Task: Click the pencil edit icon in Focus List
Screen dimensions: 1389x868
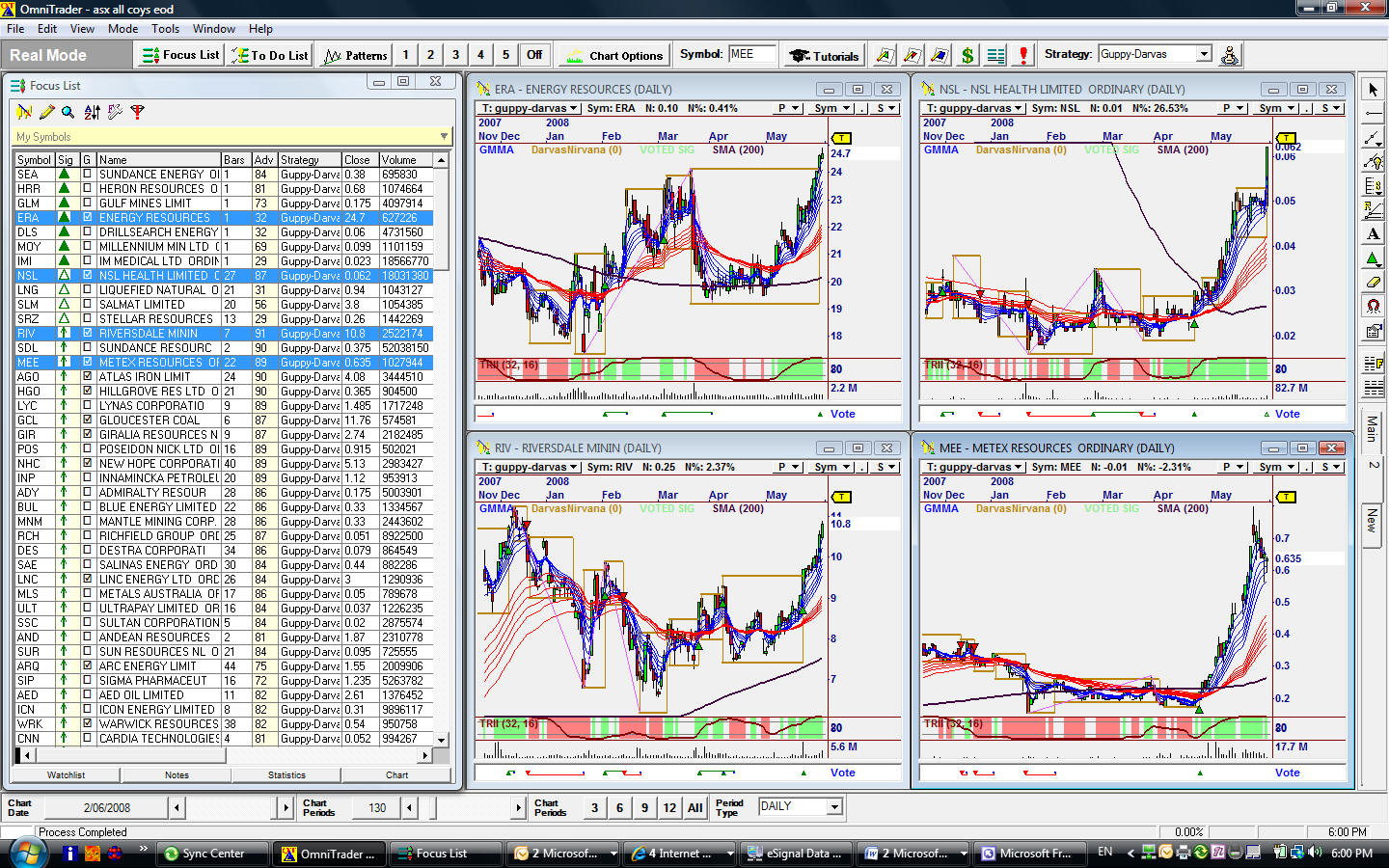Action: click(45, 113)
